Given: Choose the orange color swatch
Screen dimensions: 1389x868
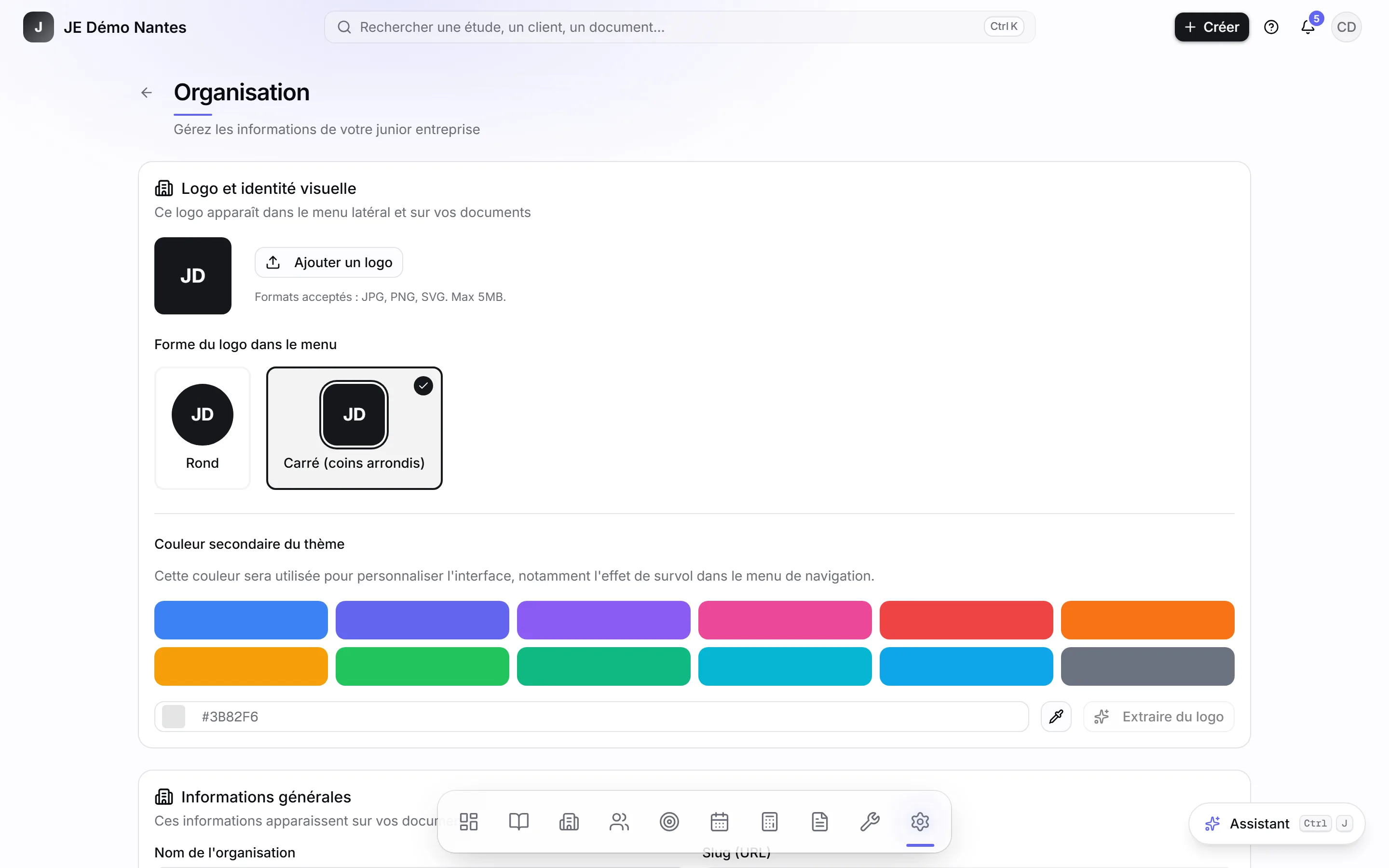Looking at the screenshot, I should (1148, 620).
